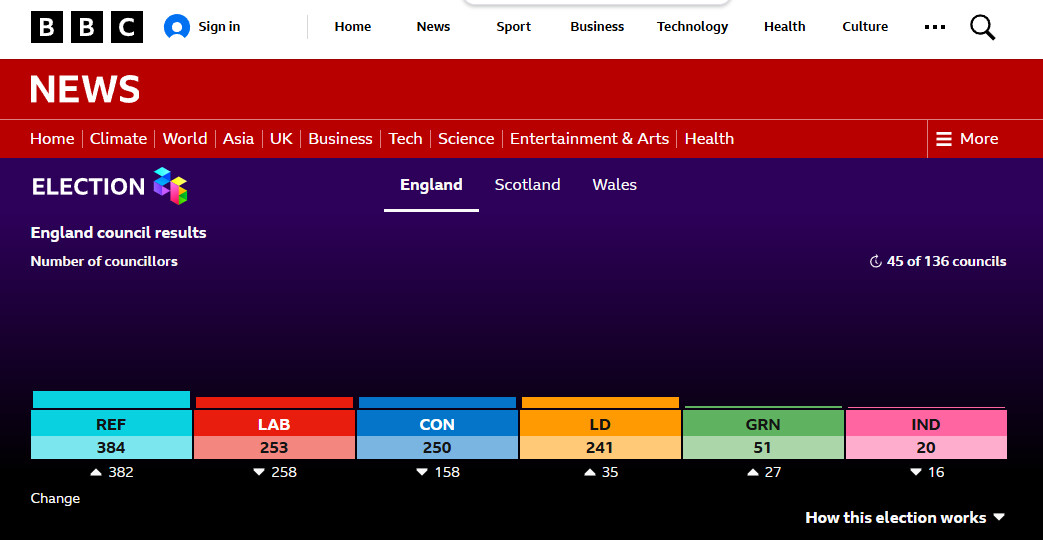This screenshot has width=1043, height=540.
Task: Open Sport in top navigation
Action: pos(514,27)
